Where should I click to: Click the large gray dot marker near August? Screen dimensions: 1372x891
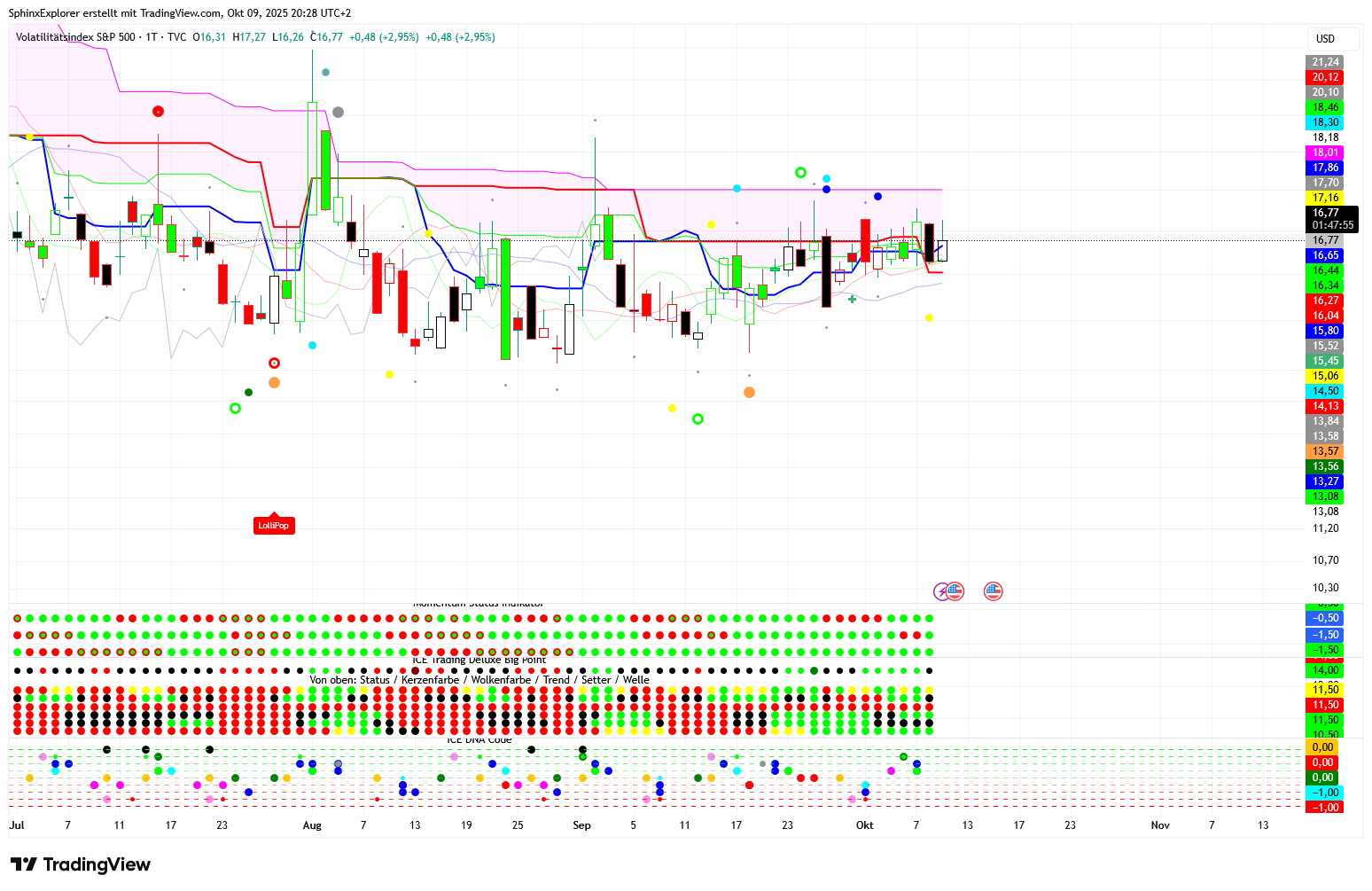tap(338, 113)
